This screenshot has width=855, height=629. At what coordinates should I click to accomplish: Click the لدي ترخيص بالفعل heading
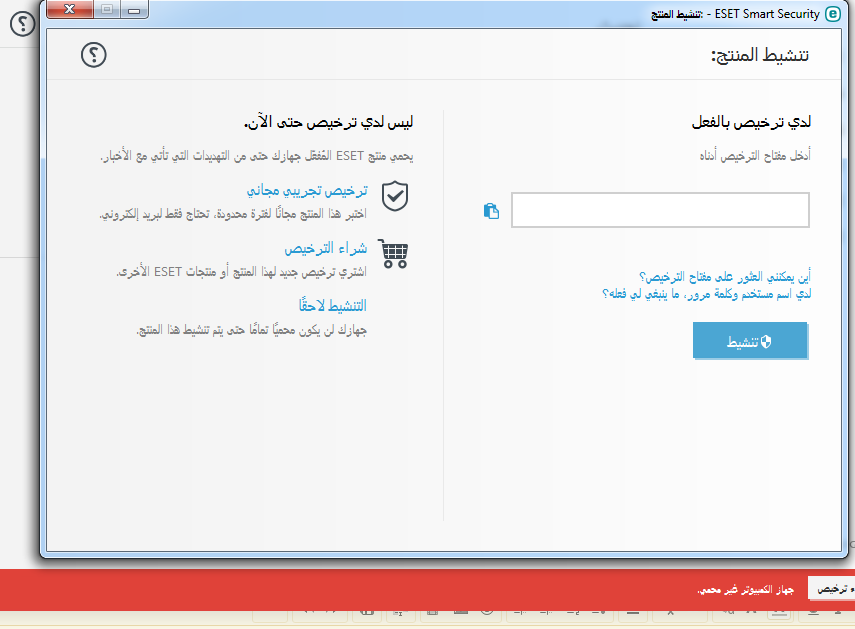pyautogui.click(x=751, y=122)
